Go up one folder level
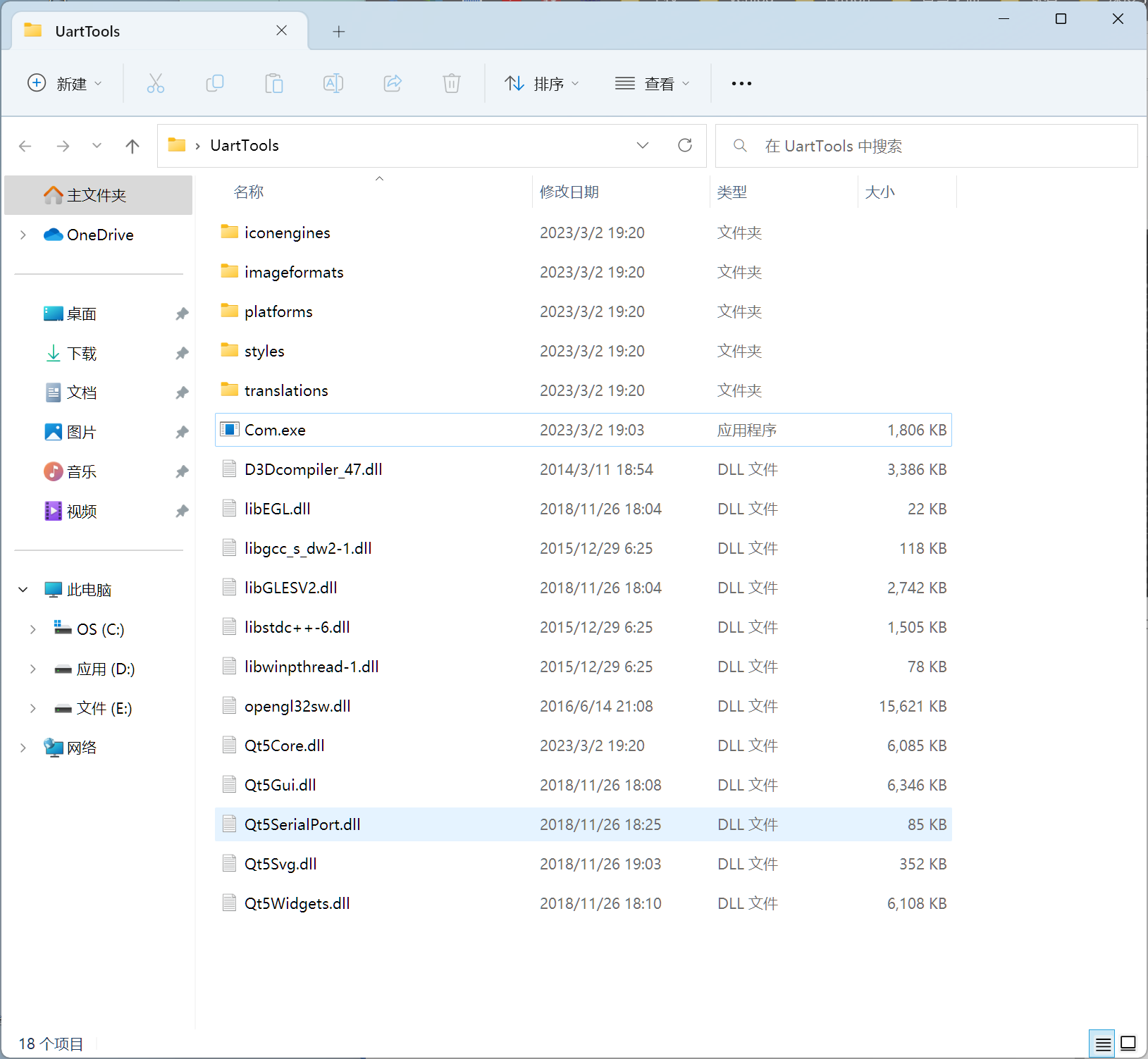The width and height of the screenshot is (1148, 1059). coord(132,146)
